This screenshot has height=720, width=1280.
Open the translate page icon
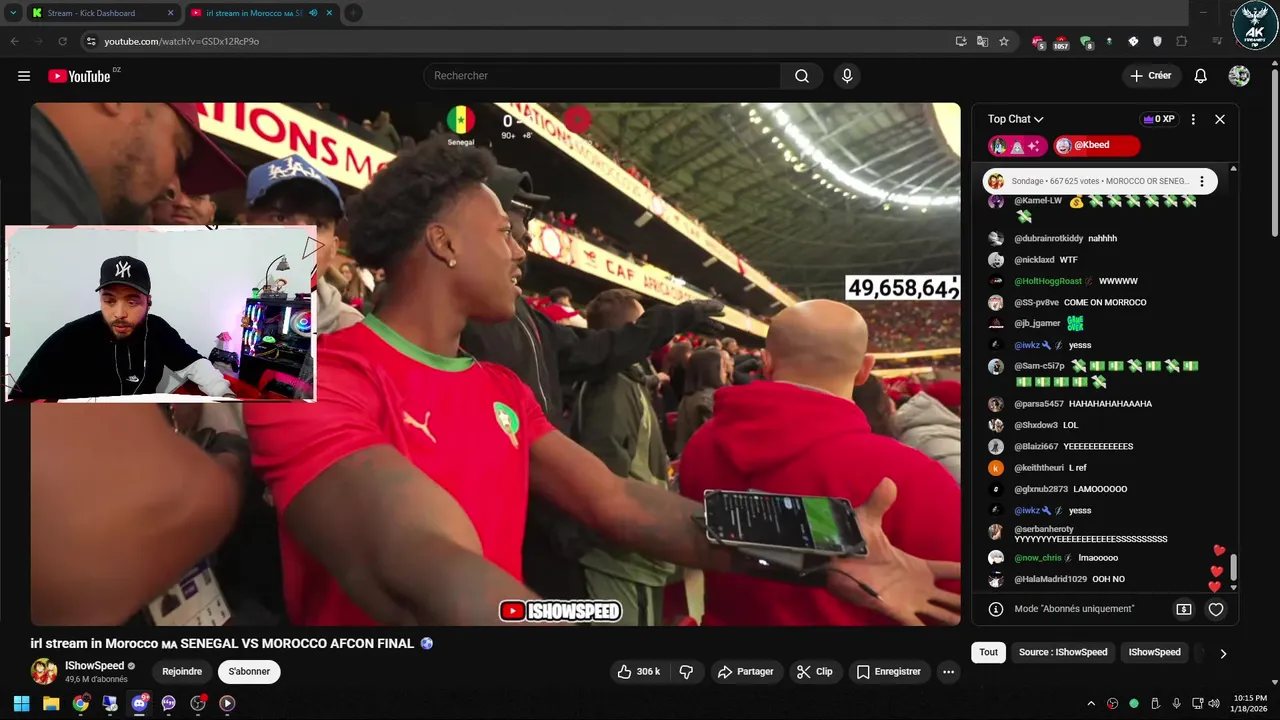pos(982,41)
